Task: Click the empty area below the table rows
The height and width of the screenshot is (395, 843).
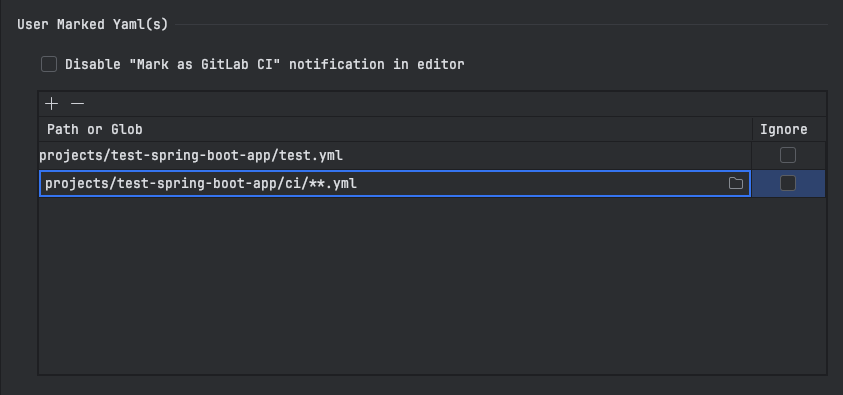Action: [x=432, y=285]
